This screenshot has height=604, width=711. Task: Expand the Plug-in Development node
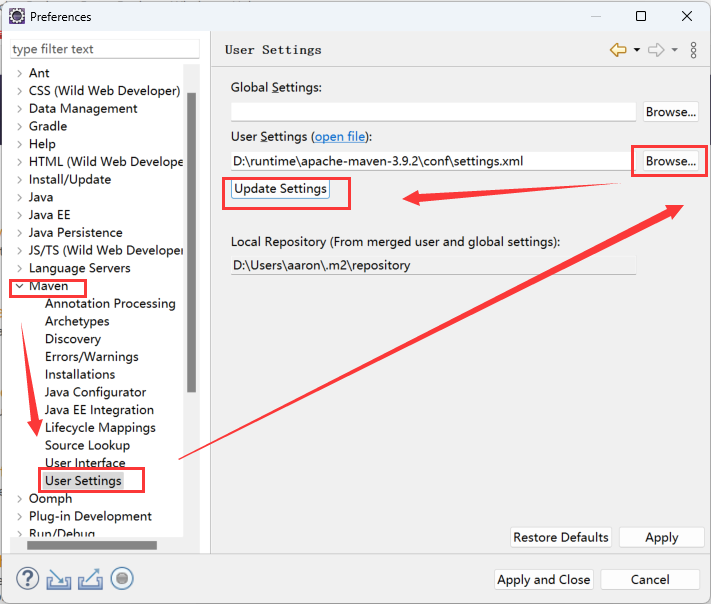click(19, 516)
